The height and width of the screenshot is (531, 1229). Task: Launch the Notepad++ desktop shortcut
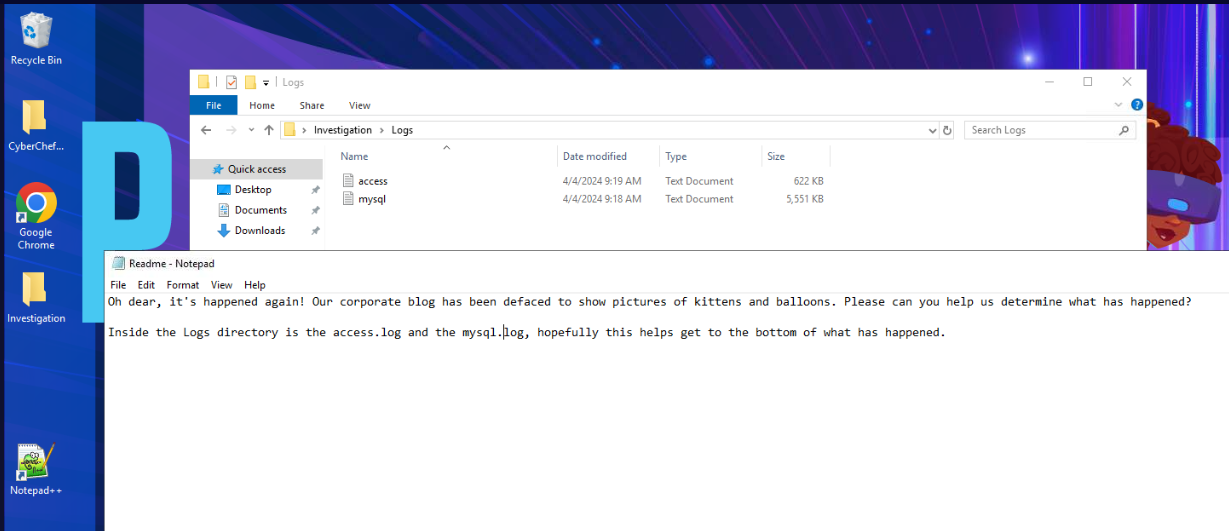tap(36, 470)
